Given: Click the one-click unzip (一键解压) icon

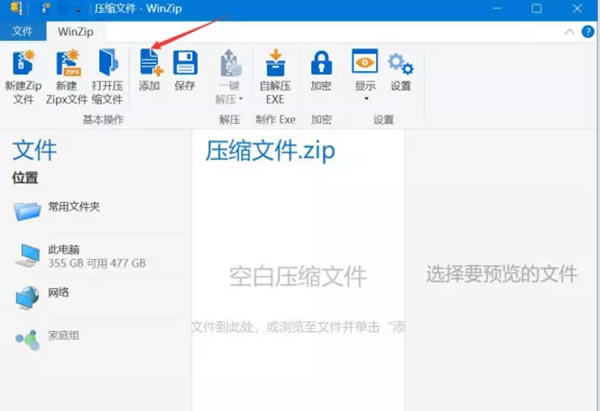Looking at the screenshot, I should (x=231, y=65).
